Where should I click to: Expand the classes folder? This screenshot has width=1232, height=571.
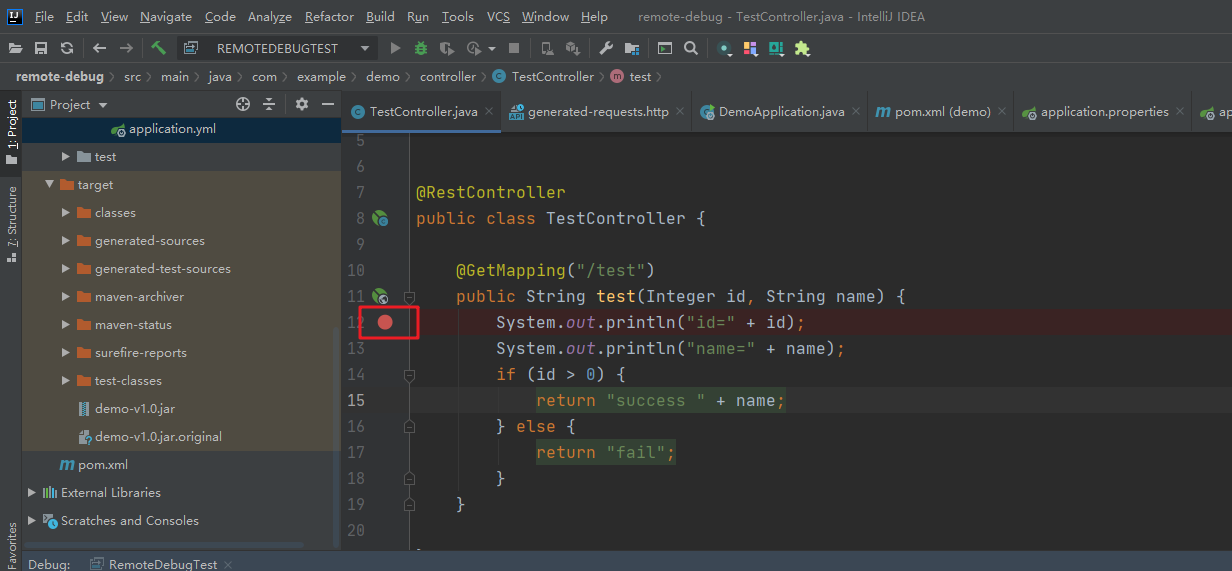click(x=65, y=213)
